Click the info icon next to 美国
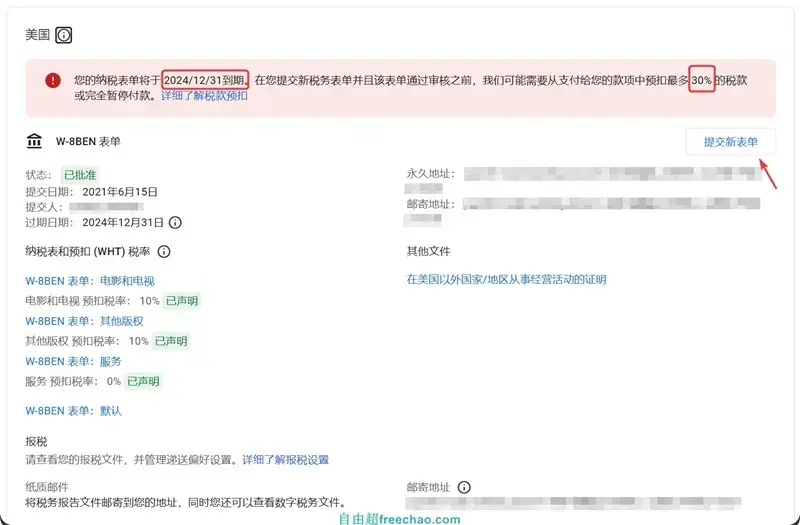The image size is (800, 525). click(x=64, y=35)
